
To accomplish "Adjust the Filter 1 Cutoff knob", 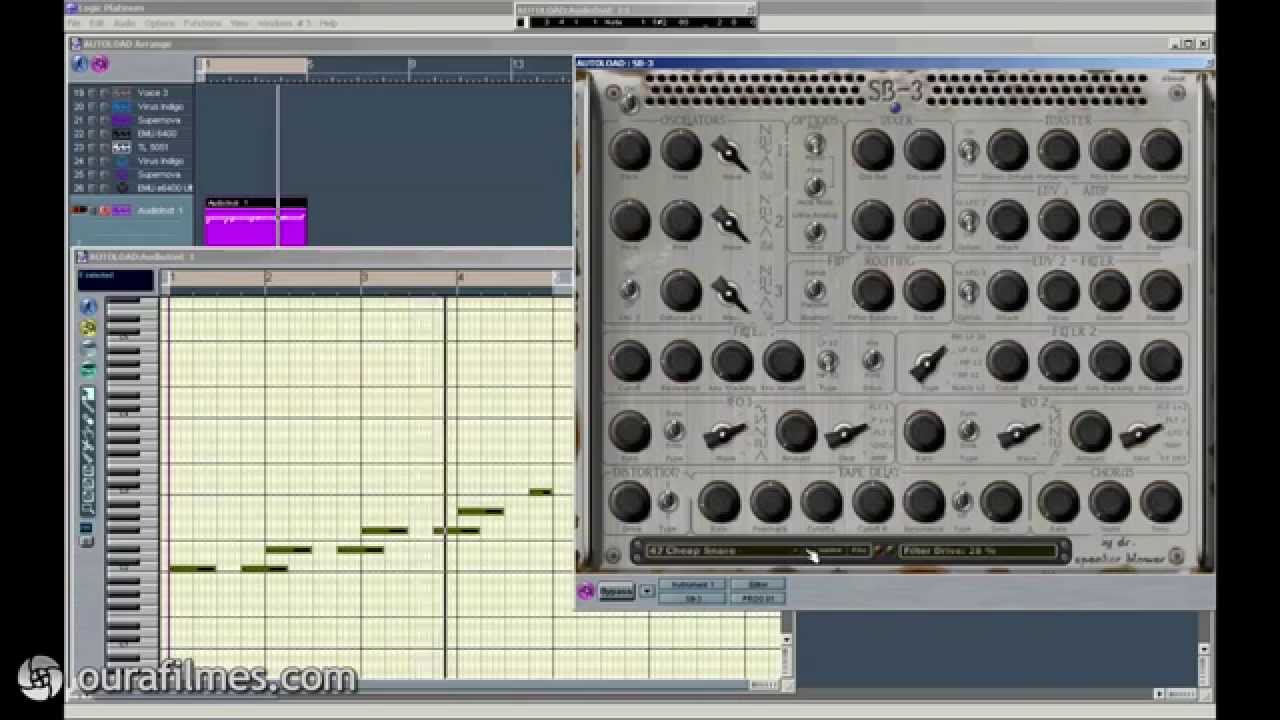I will [630, 361].
